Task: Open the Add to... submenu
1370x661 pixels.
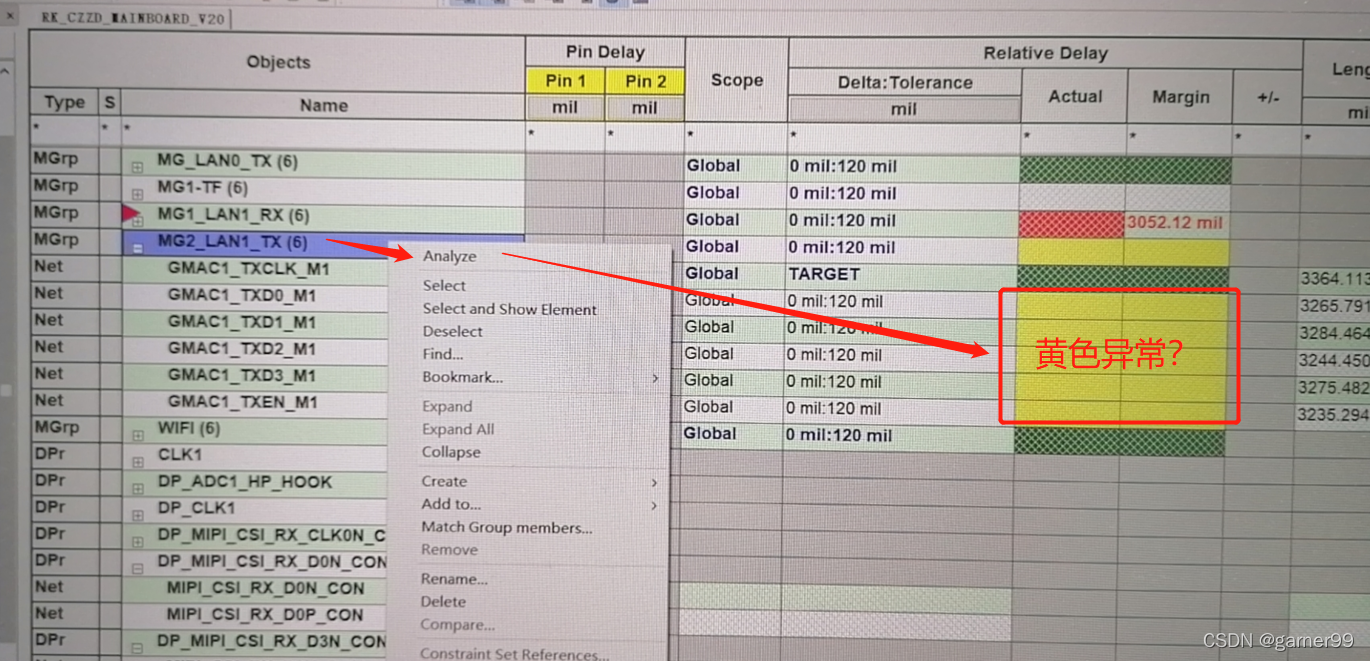Action: point(451,504)
